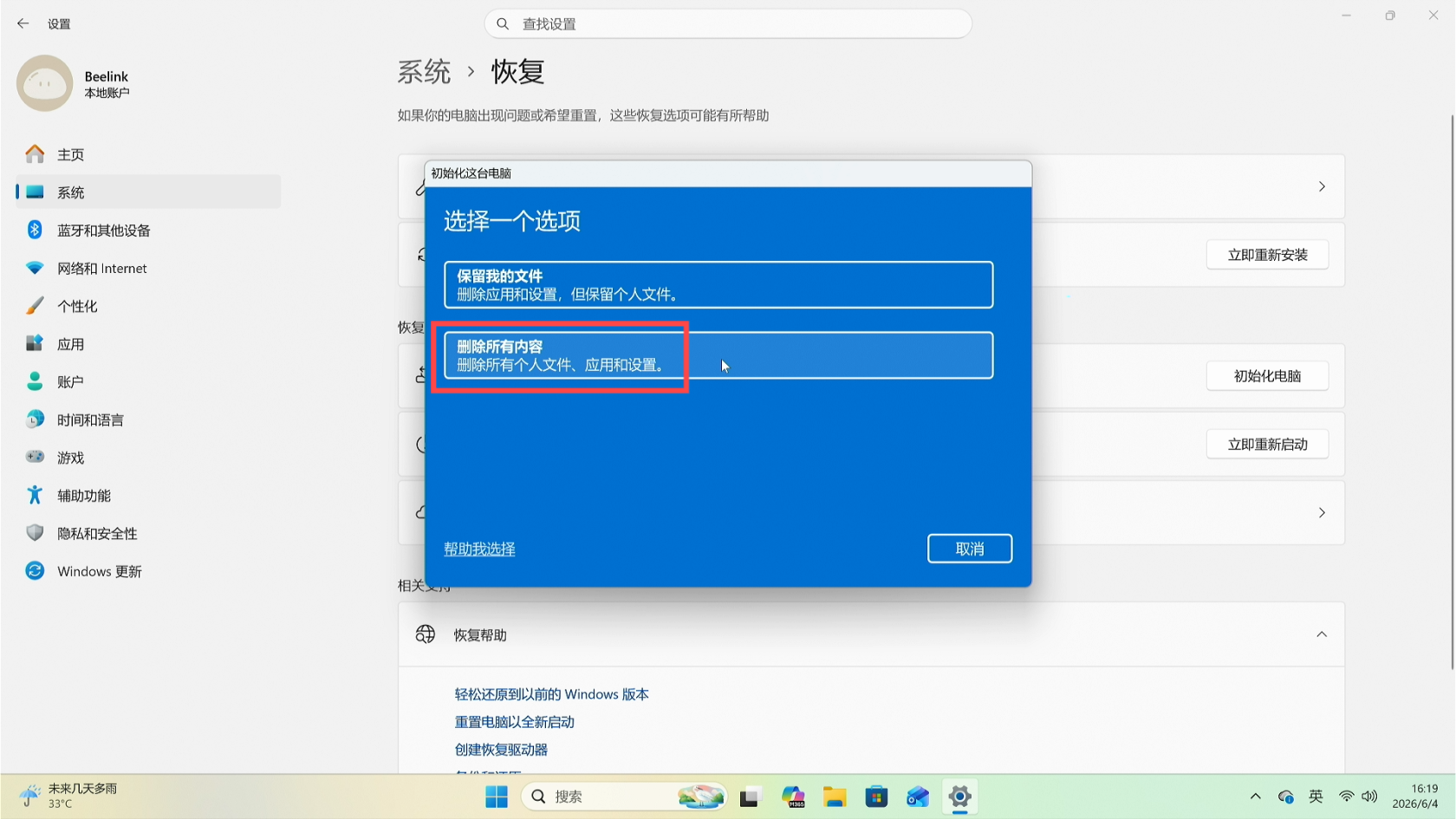Click the Settings gear in the taskbar

tap(959, 796)
